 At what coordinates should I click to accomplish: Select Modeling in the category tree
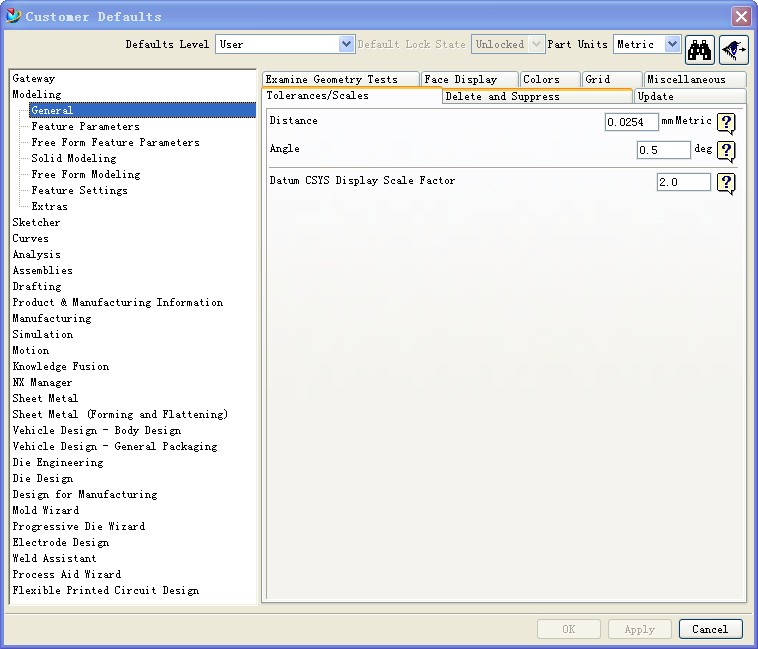(37, 94)
